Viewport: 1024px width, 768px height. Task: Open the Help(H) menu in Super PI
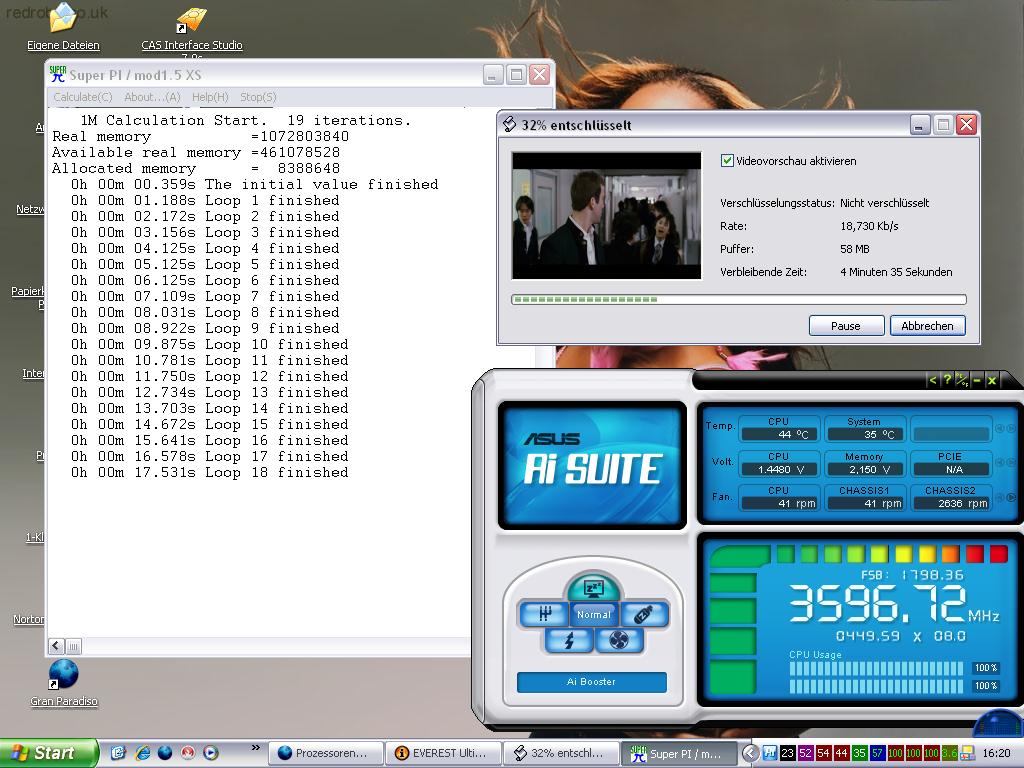click(x=210, y=97)
